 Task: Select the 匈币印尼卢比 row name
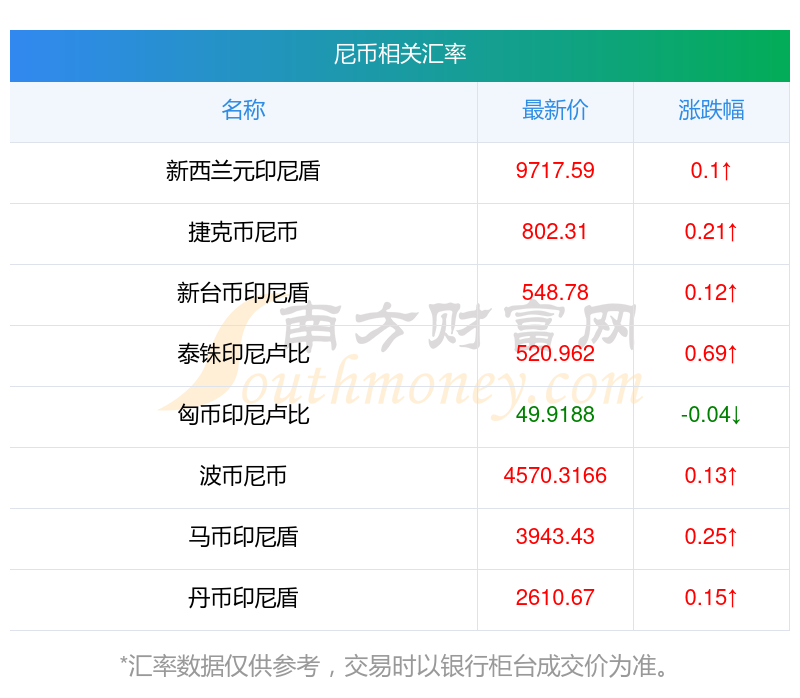(243, 415)
